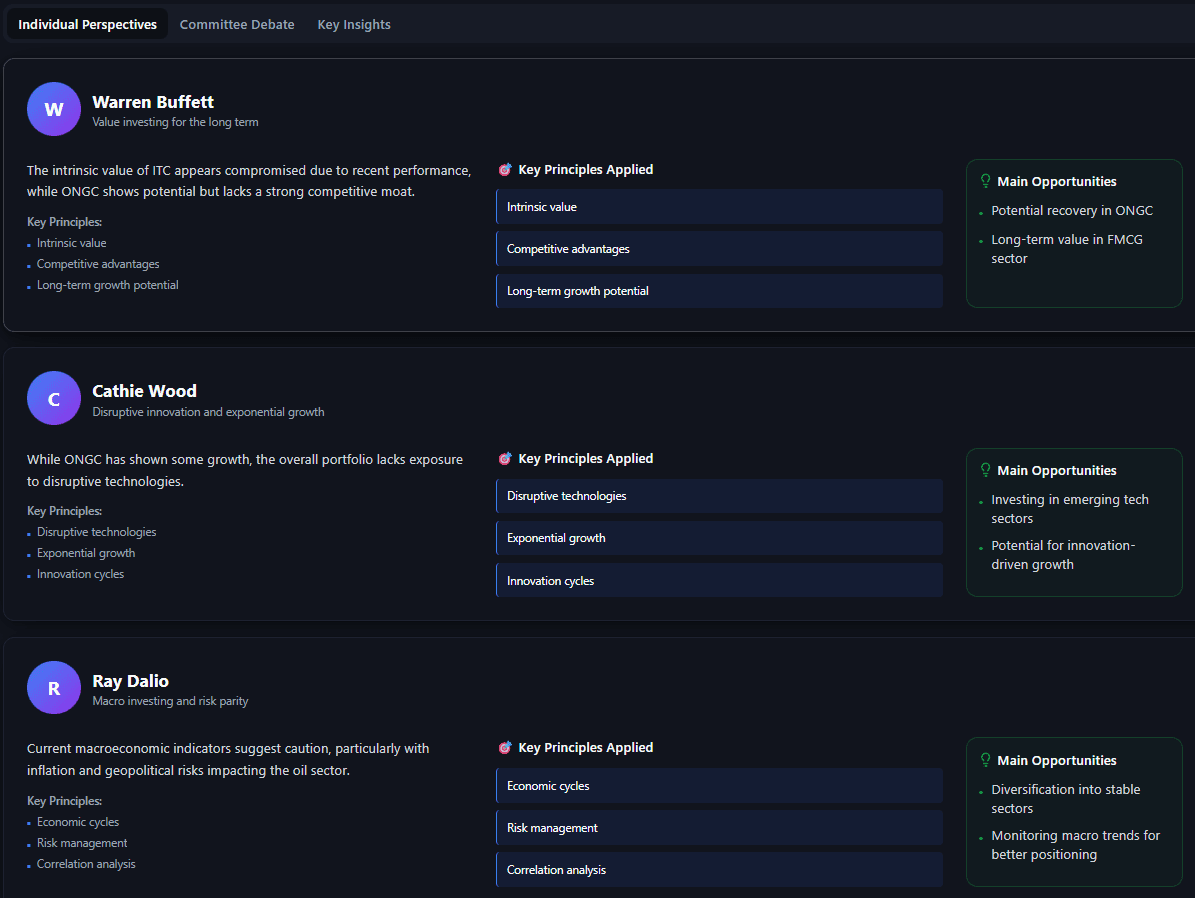Screen dimensions: 1195x898
Task: Click Ray Dalio's avatar icon
Action: (53, 687)
